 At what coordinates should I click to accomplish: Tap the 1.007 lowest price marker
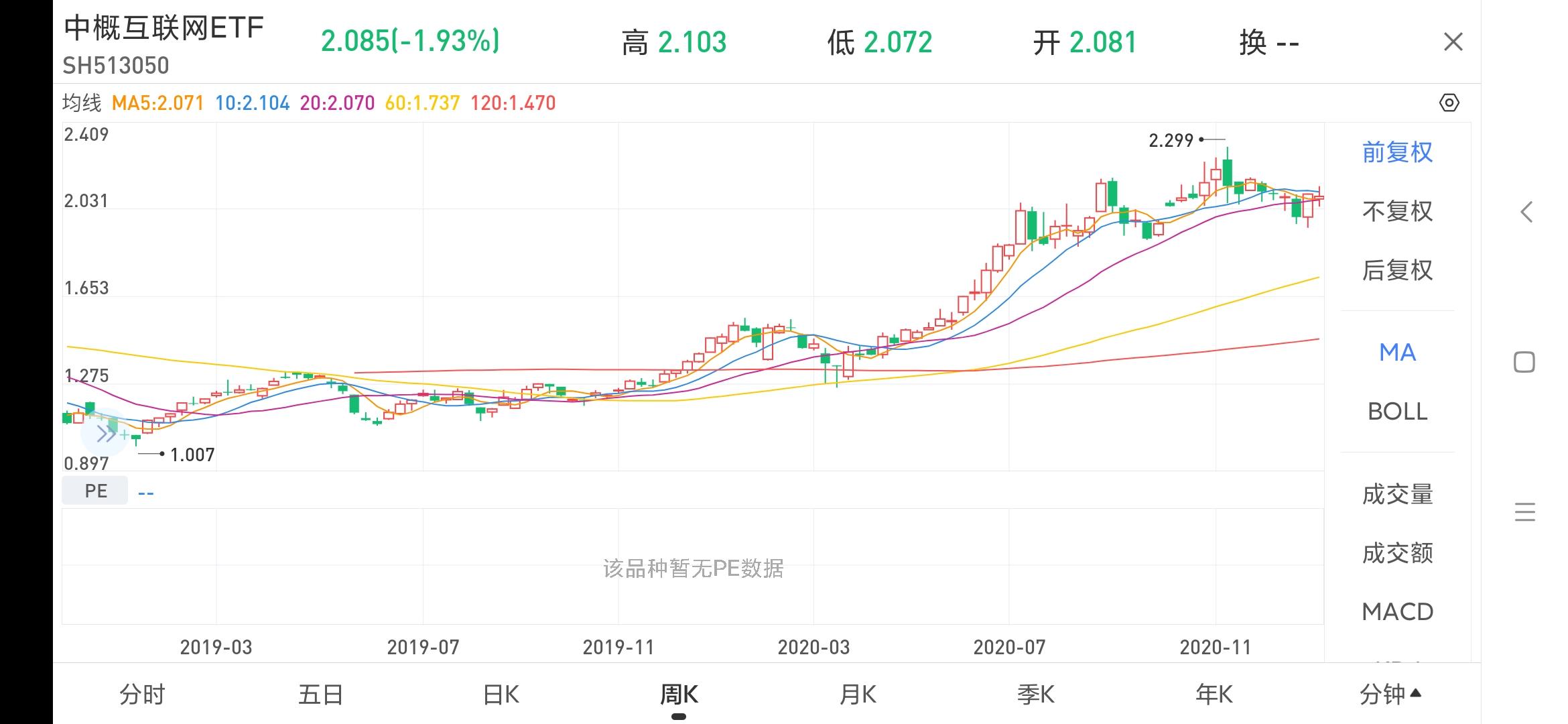click(x=192, y=455)
